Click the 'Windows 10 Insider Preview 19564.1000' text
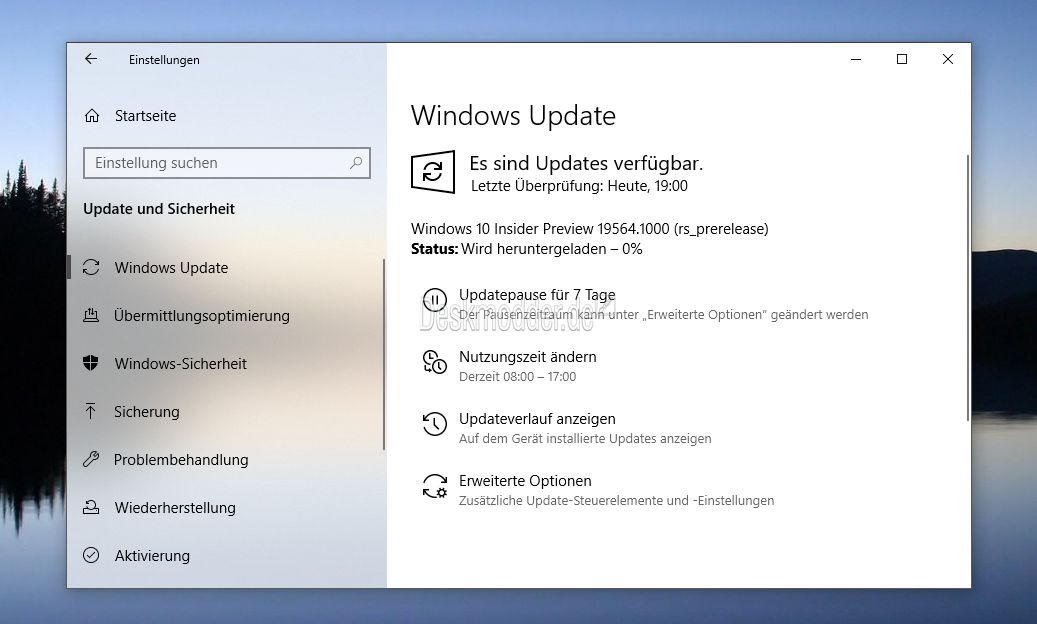Image resolution: width=1037 pixels, height=624 pixels. [x=540, y=229]
